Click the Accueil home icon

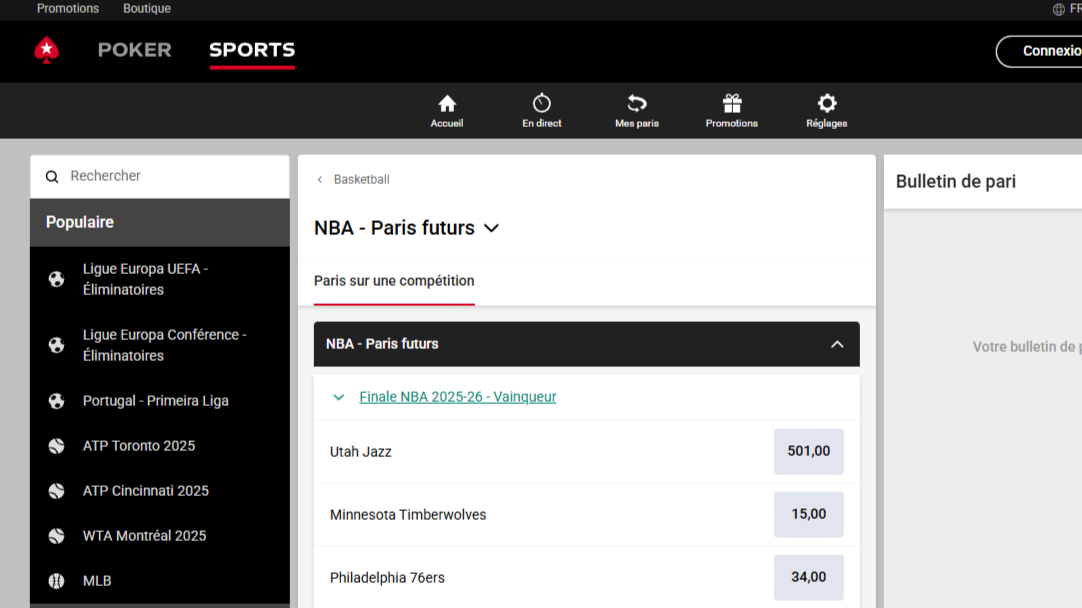446,103
